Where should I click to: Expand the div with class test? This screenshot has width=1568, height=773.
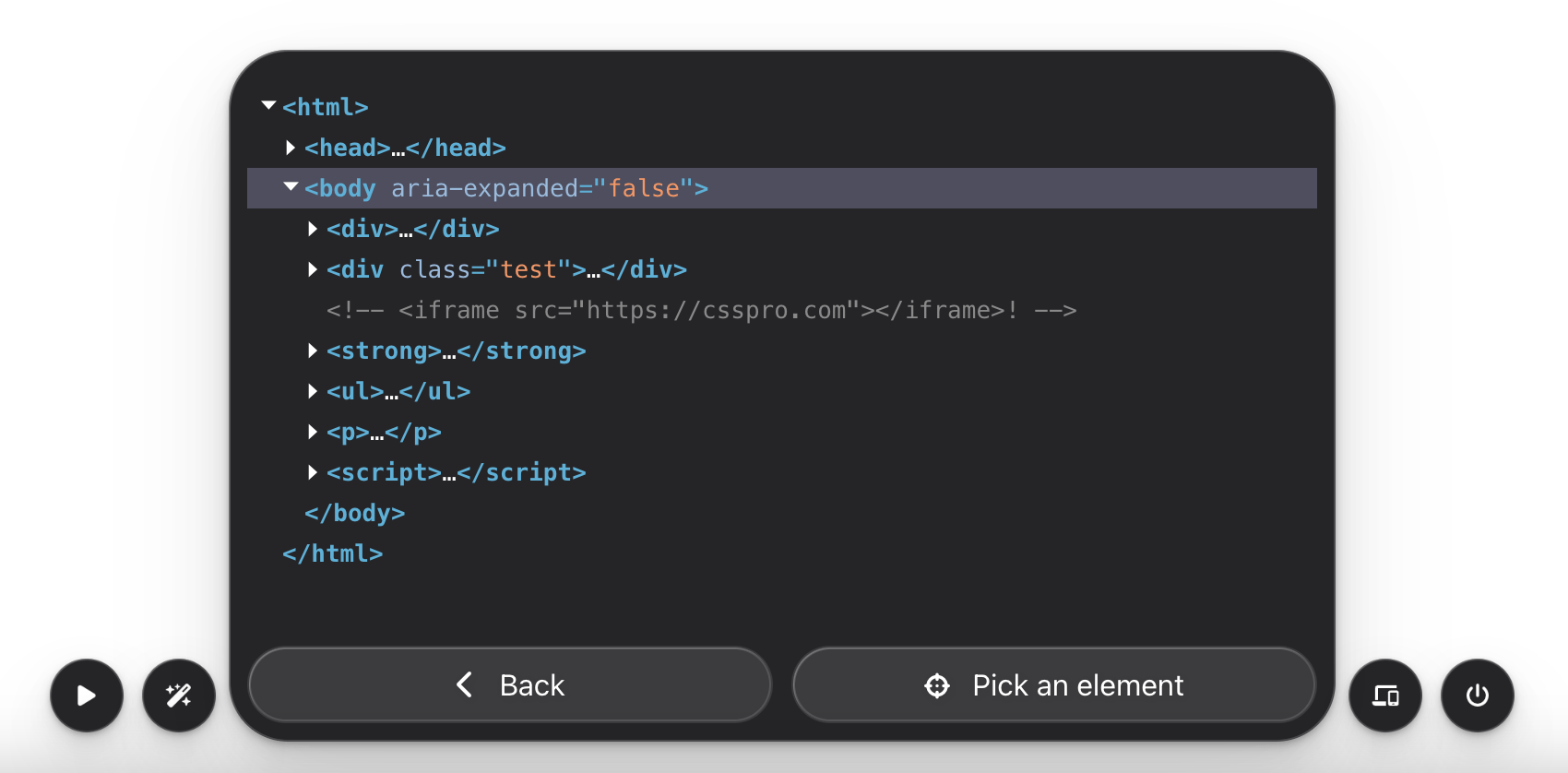[x=313, y=269]
